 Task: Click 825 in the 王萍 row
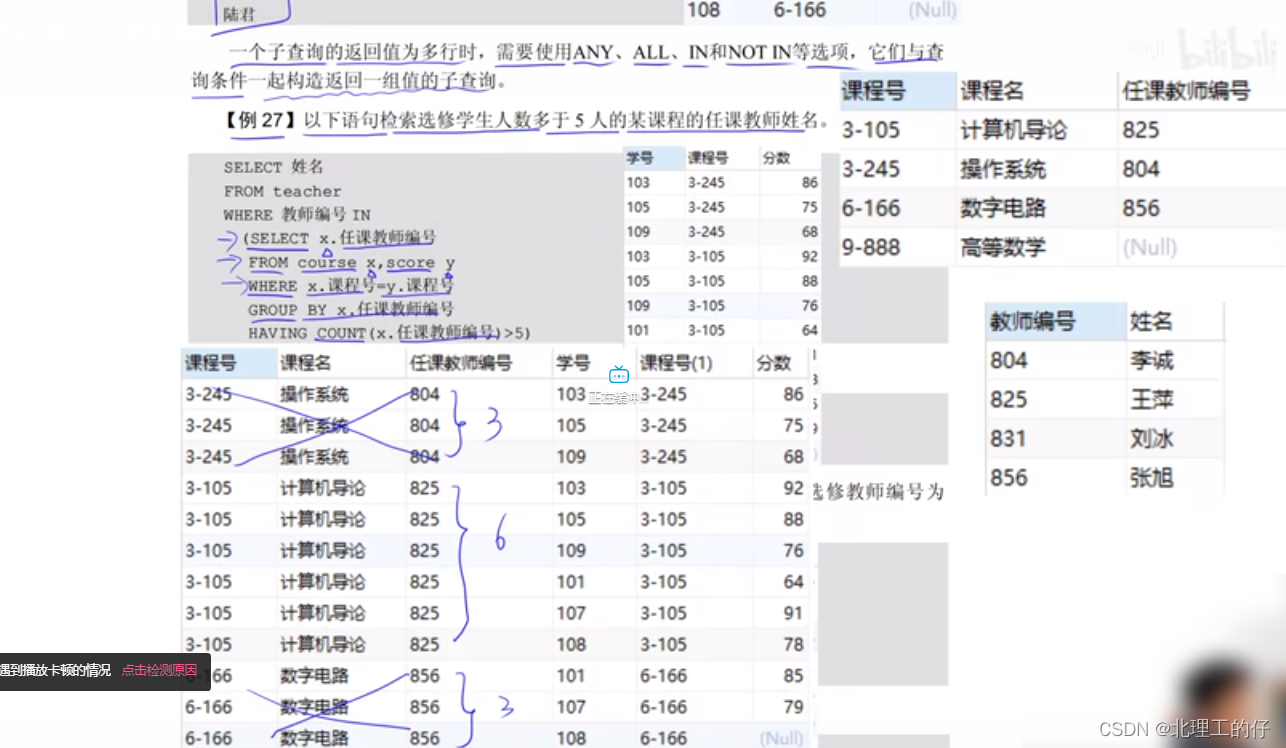pos(1008,400)
